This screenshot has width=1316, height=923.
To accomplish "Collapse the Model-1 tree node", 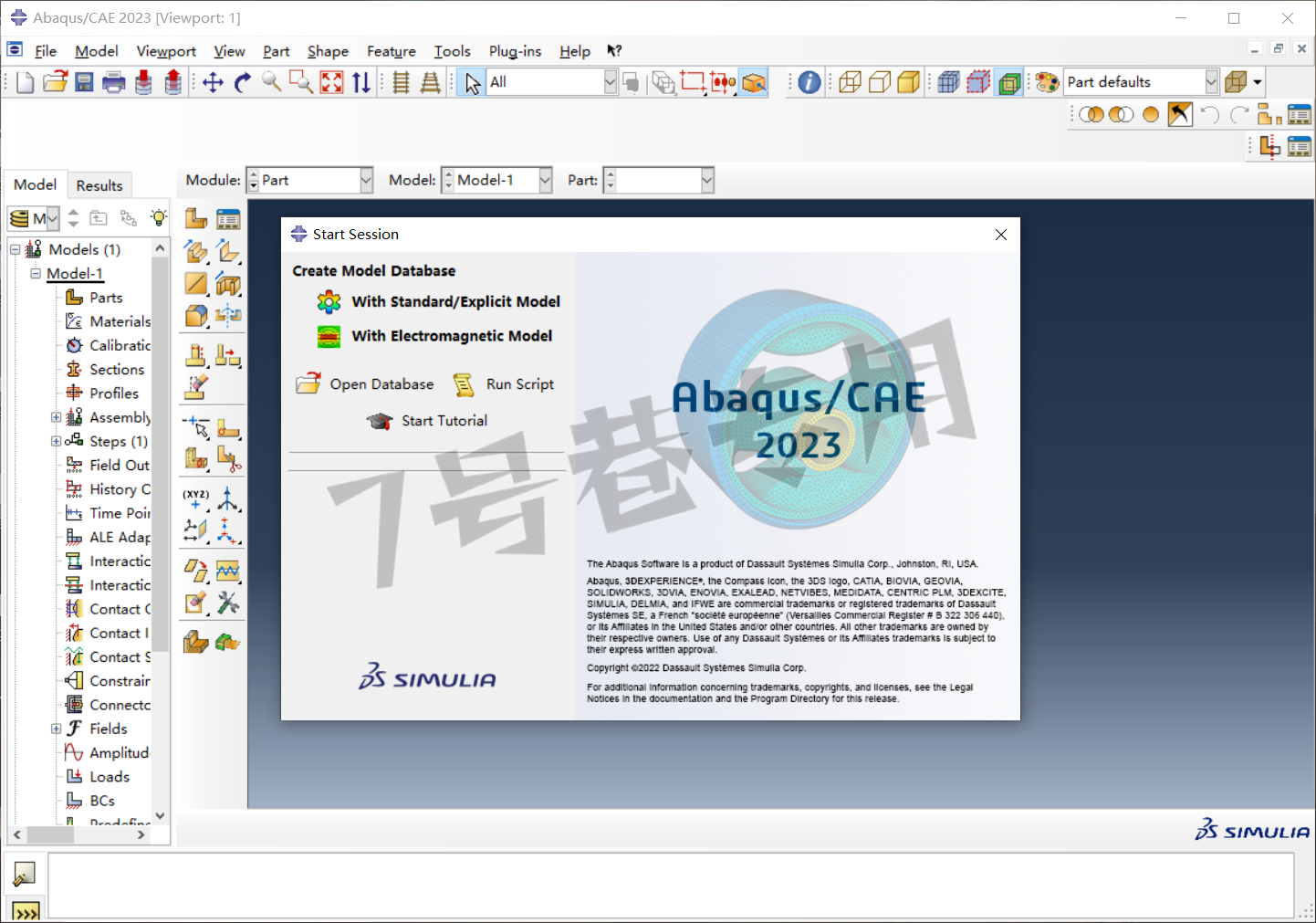I will 36,273.
